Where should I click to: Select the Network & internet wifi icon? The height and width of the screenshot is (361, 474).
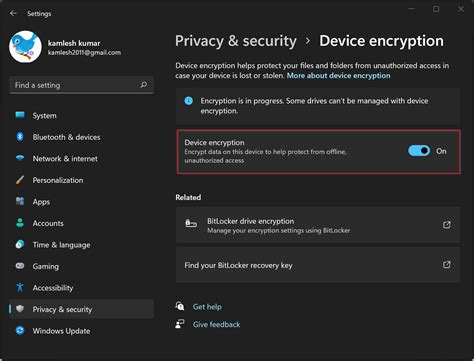coord(20,158)
